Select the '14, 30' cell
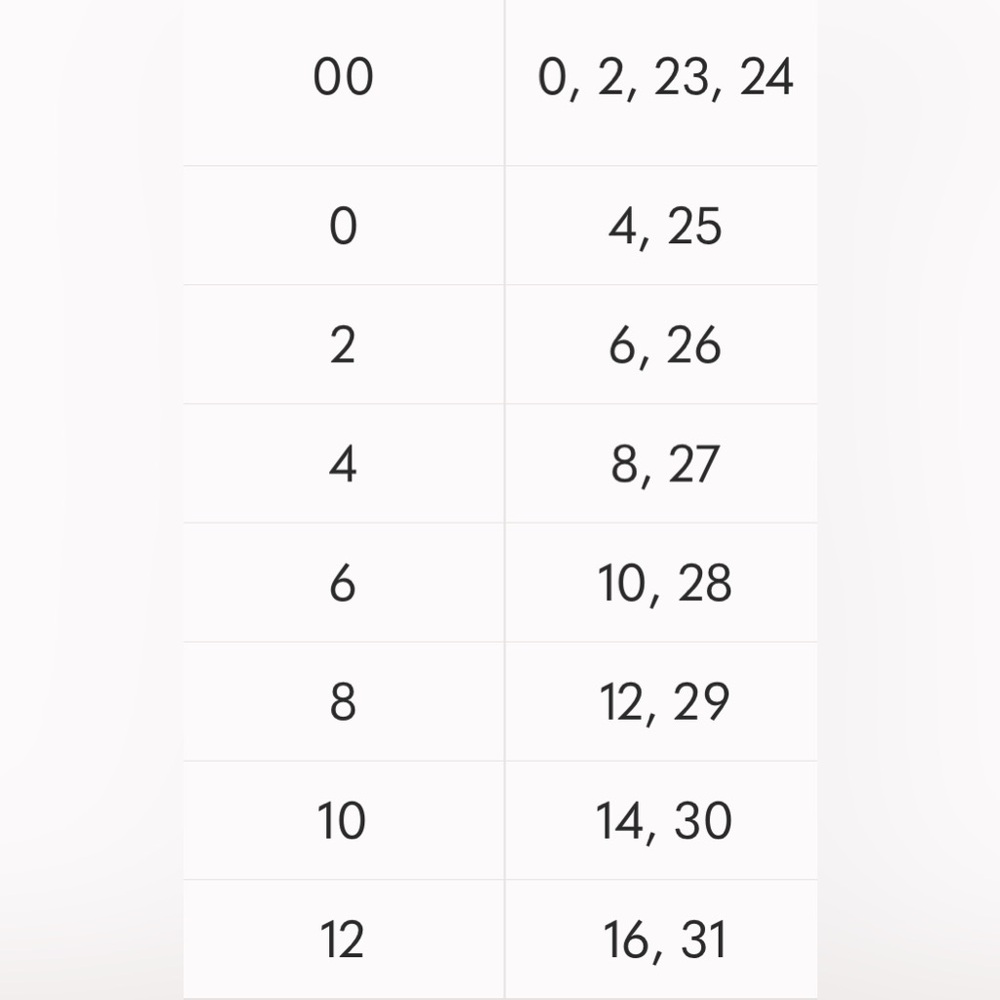This screenshot has height=1000, width=1000. [665, 821]
